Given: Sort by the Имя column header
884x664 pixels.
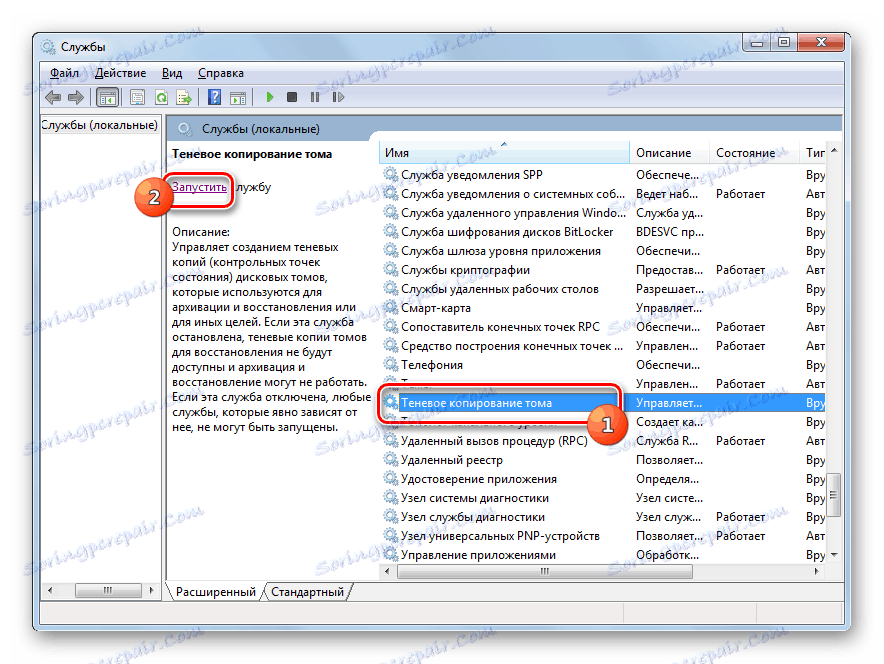Looking at the screenshot, I should 505,153.
